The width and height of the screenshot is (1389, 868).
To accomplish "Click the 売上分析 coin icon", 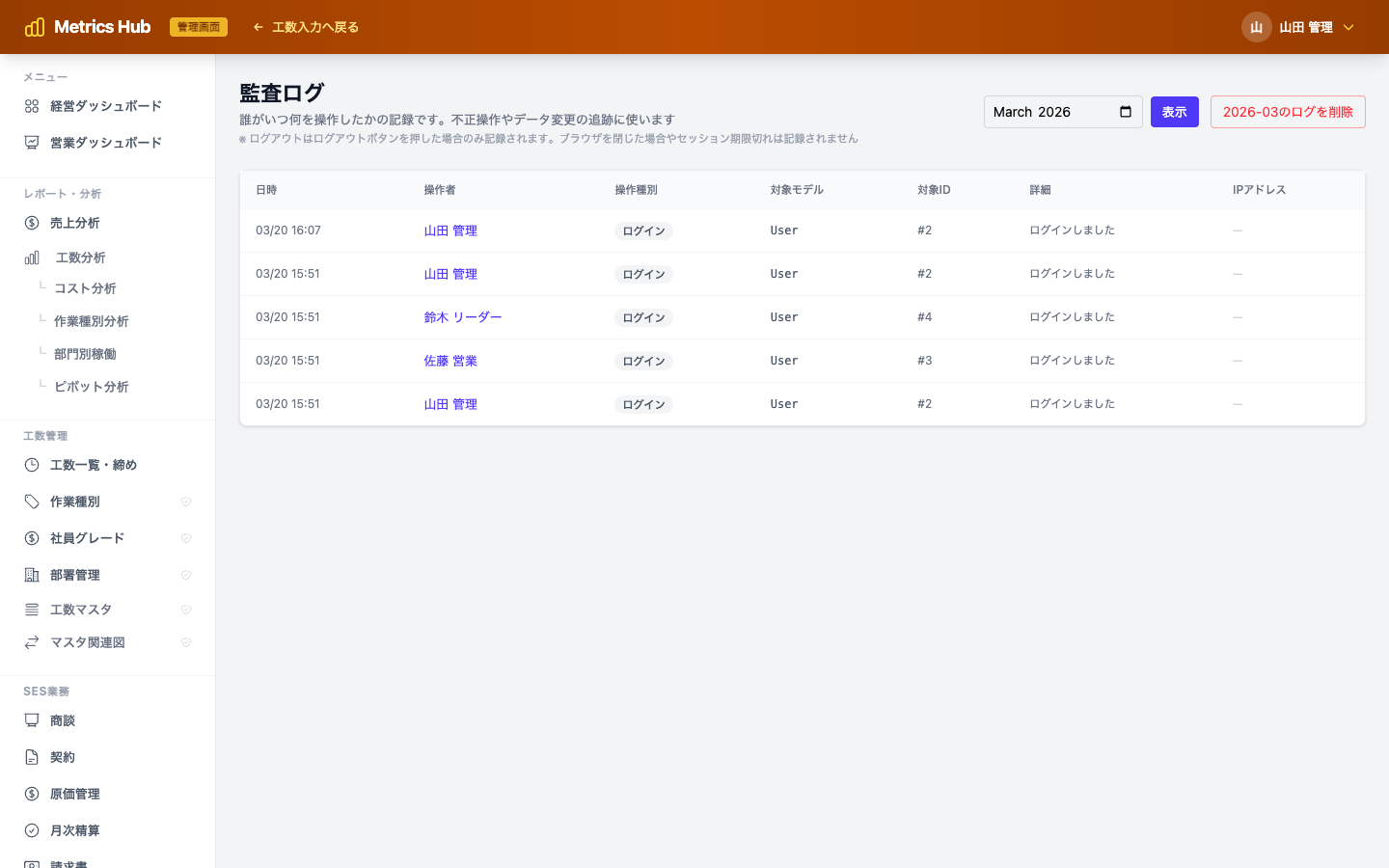I will (32, 223).
